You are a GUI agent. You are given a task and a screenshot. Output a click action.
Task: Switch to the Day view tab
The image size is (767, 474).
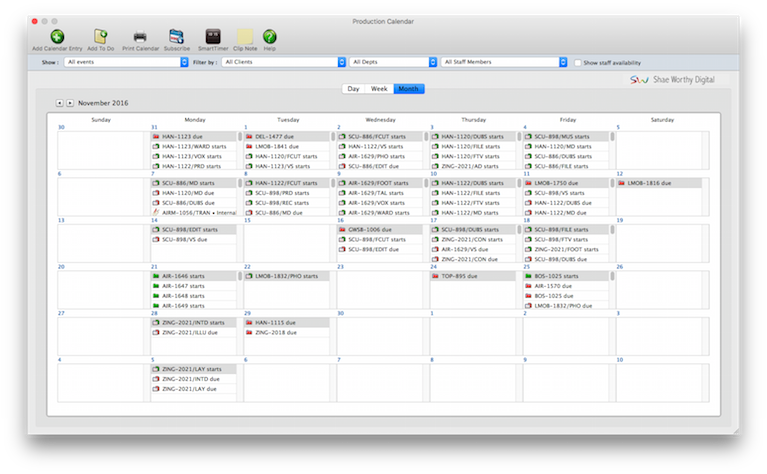click(x=352, y=89)
